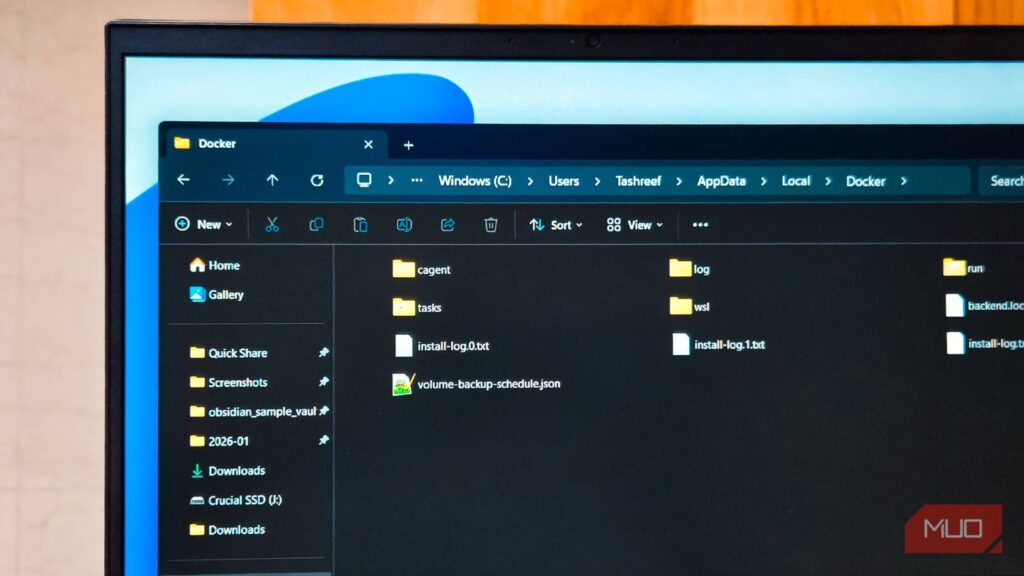Switch to the Docker tab
Viewport: 1024px width, 576px height.
click(218, 143)
